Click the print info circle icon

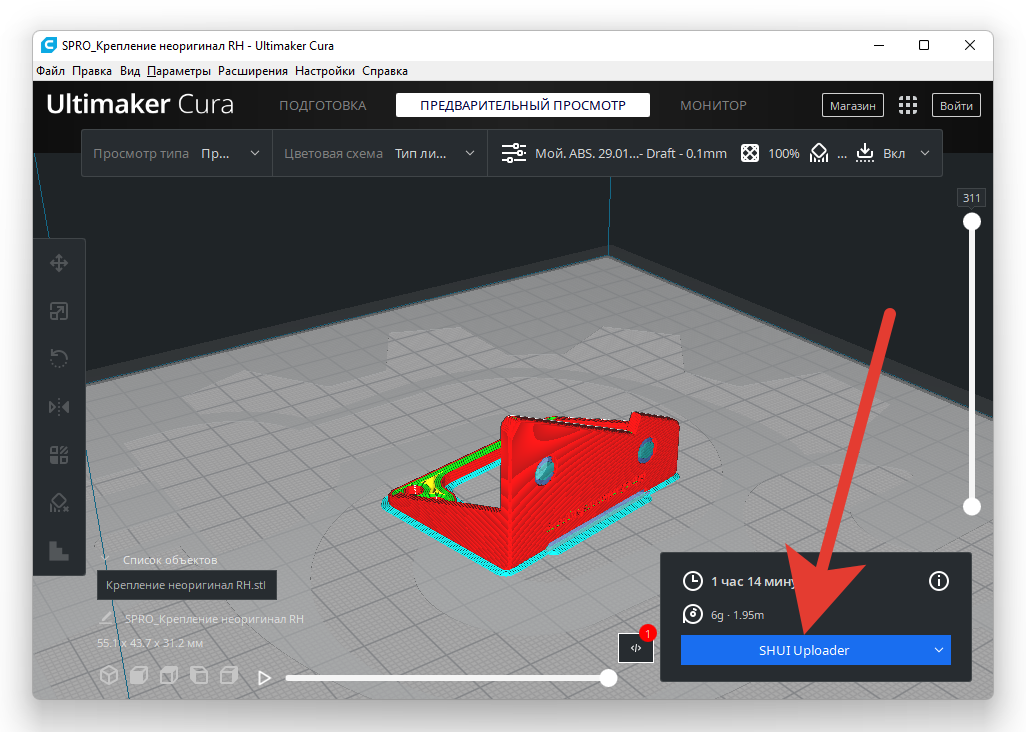[938, 581]
